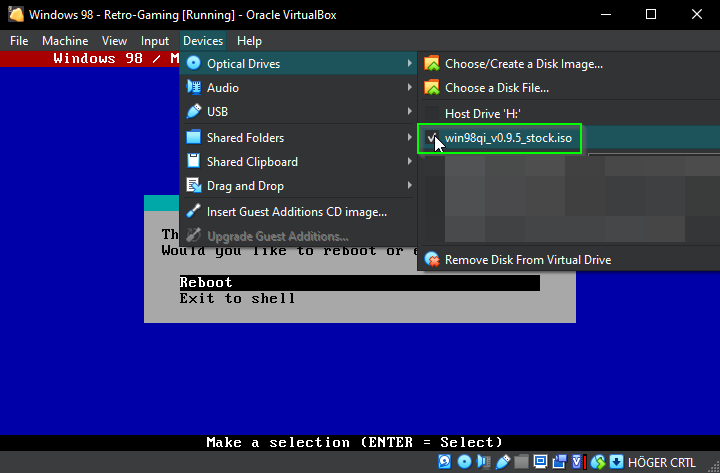
Task: Minimize the VirtualBox window
Action: click(606, 14)
